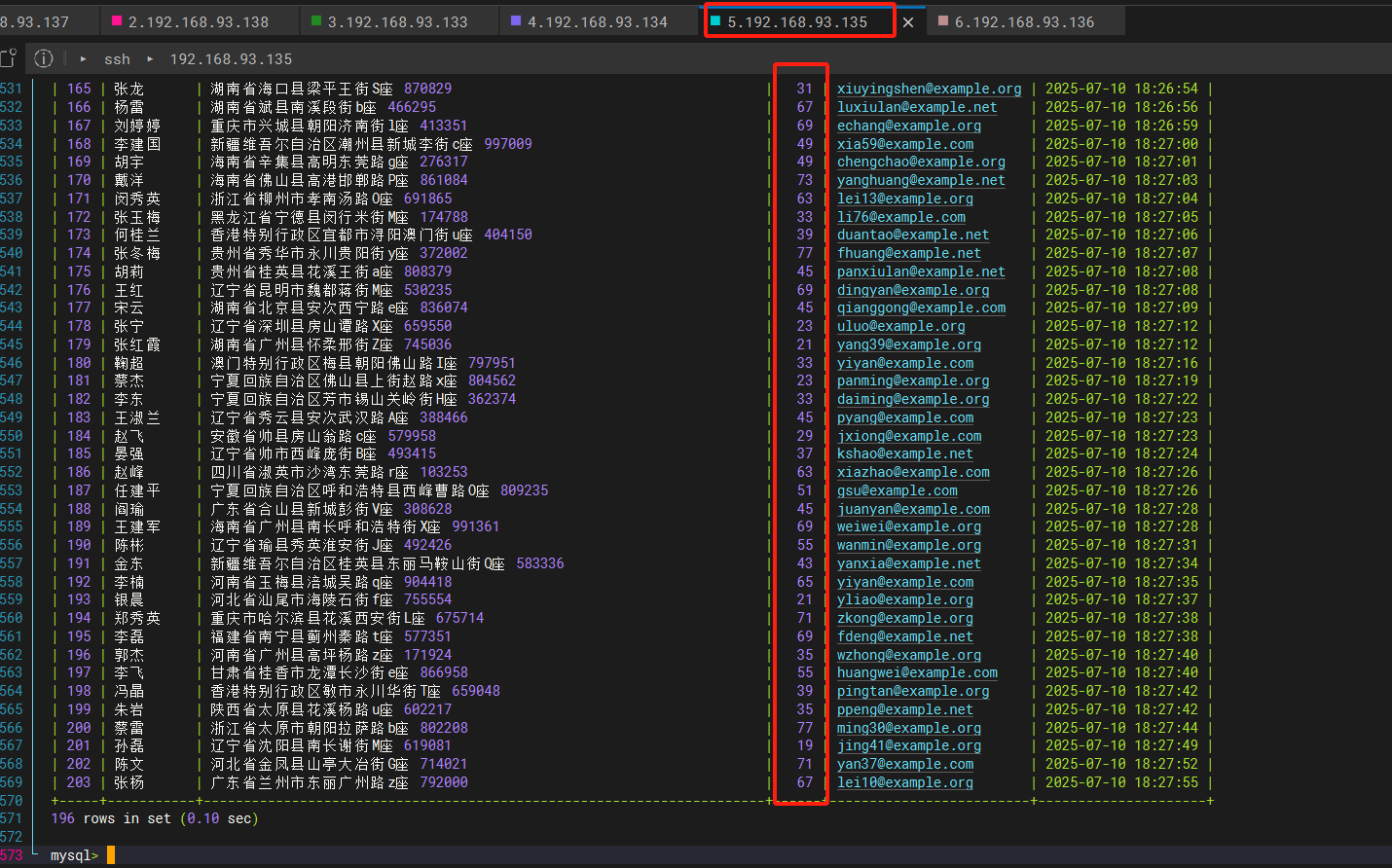The width and height of the screenshot is (1392, 868).
Task: Open lei10@example.org email link
Action: click(x=905, y=782)
